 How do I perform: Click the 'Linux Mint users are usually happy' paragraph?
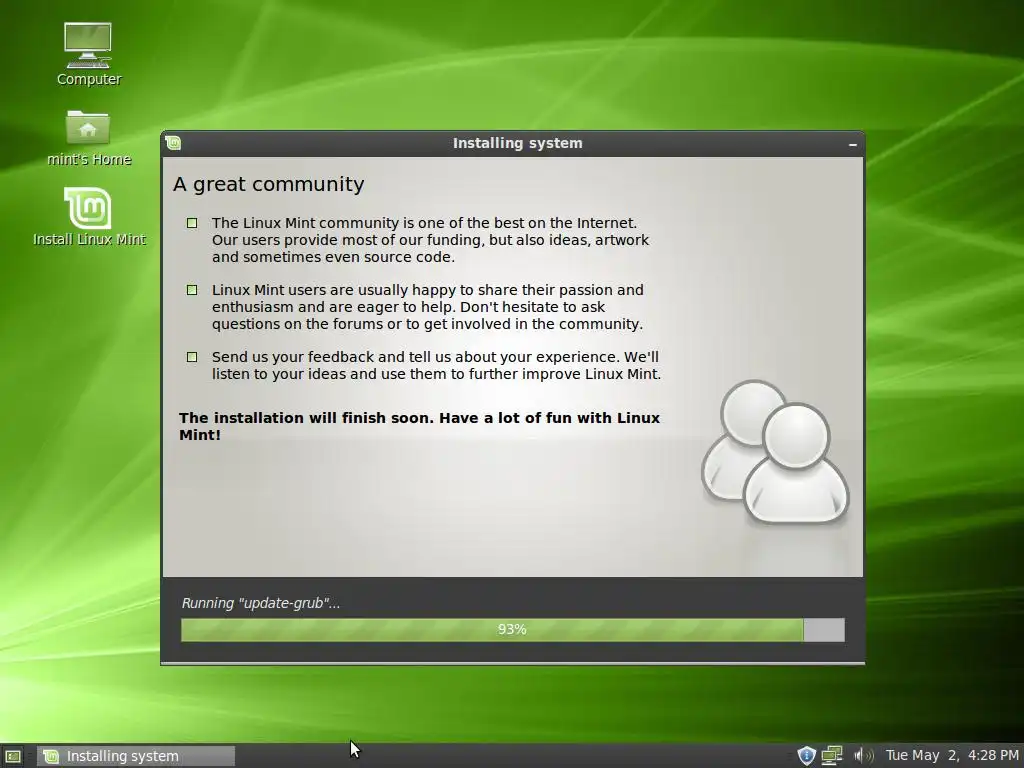coord(428,307)
